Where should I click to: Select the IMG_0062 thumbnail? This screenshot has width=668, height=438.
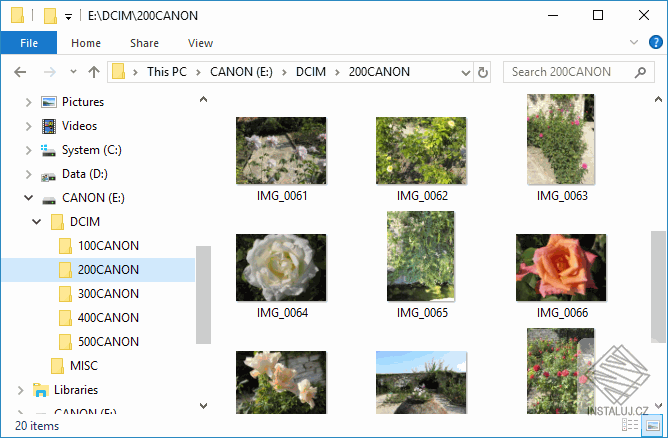pyautogui.click(x=421, y=151)
